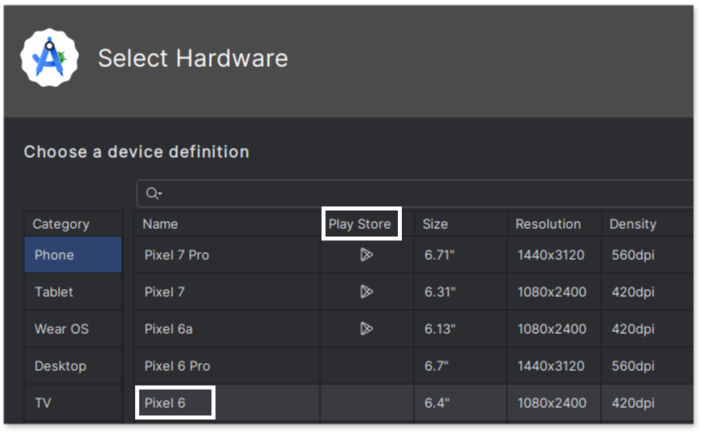Sort by the Resolution column header
This screenshot has width=701, height=432.
click(x=548, y=224)
